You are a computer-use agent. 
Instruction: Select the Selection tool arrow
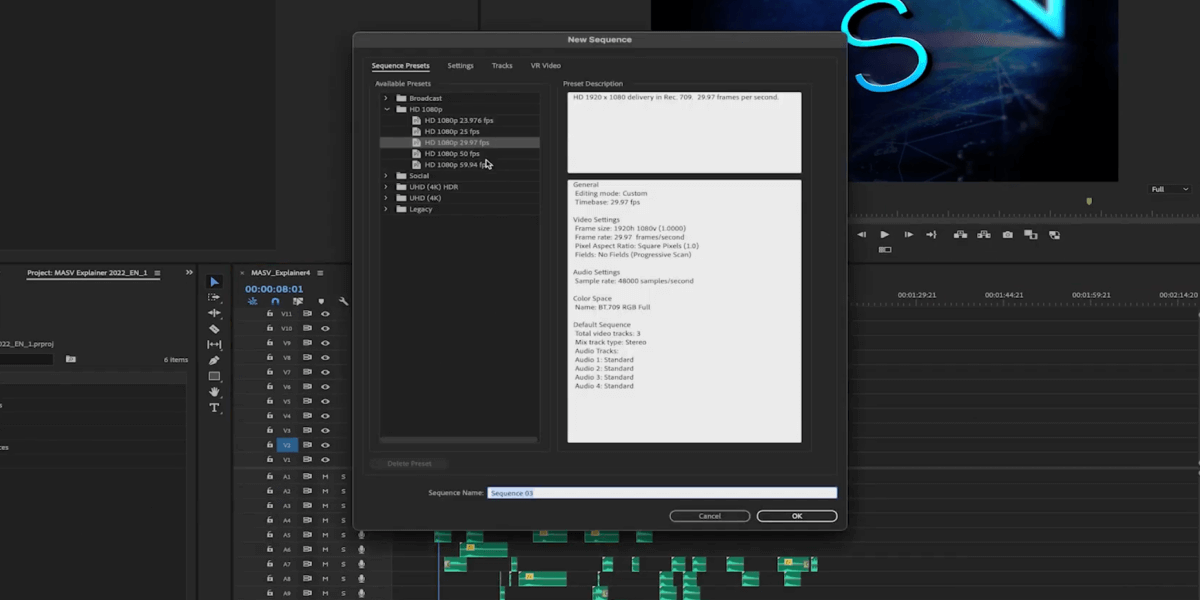click(x=214, y=282)
